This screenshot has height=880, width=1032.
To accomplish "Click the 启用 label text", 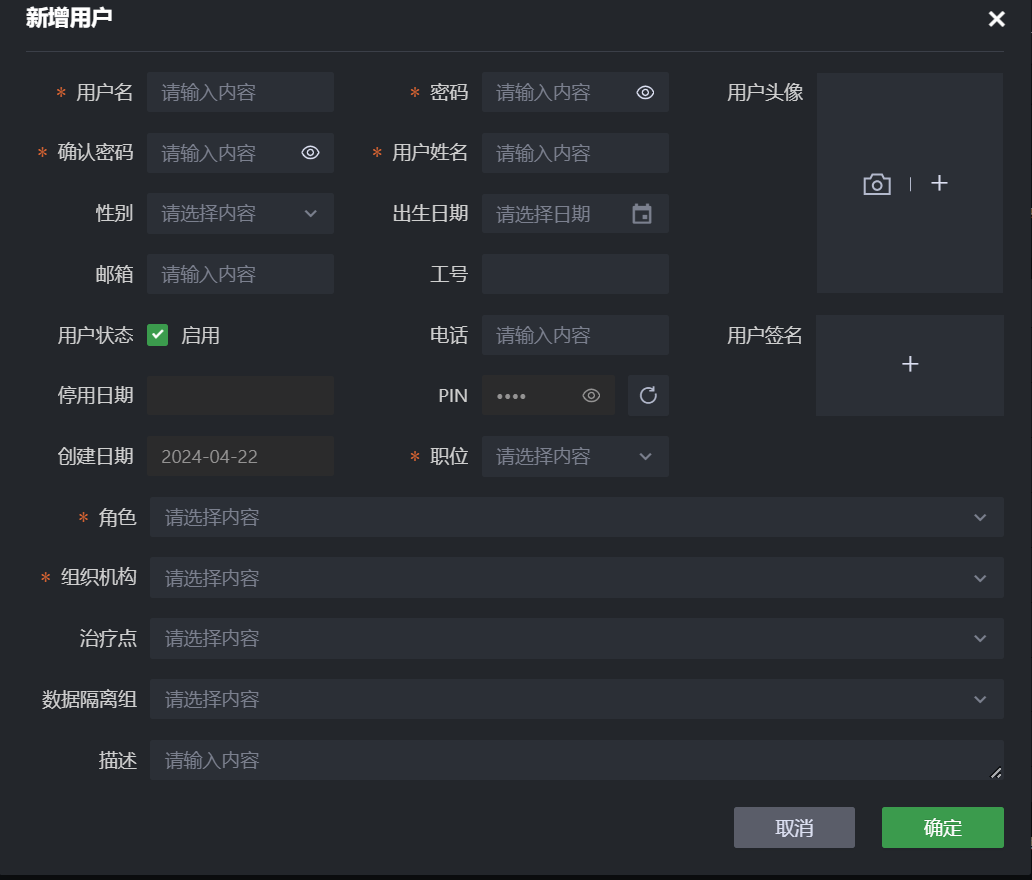I will pos(200,336).
